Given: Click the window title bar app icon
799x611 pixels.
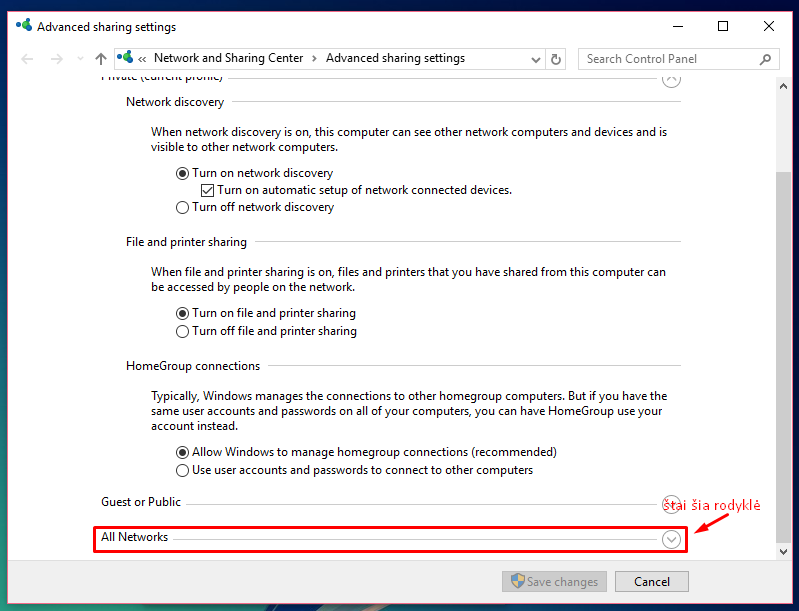Looking at the screenshot, I should tap(24, 25).
